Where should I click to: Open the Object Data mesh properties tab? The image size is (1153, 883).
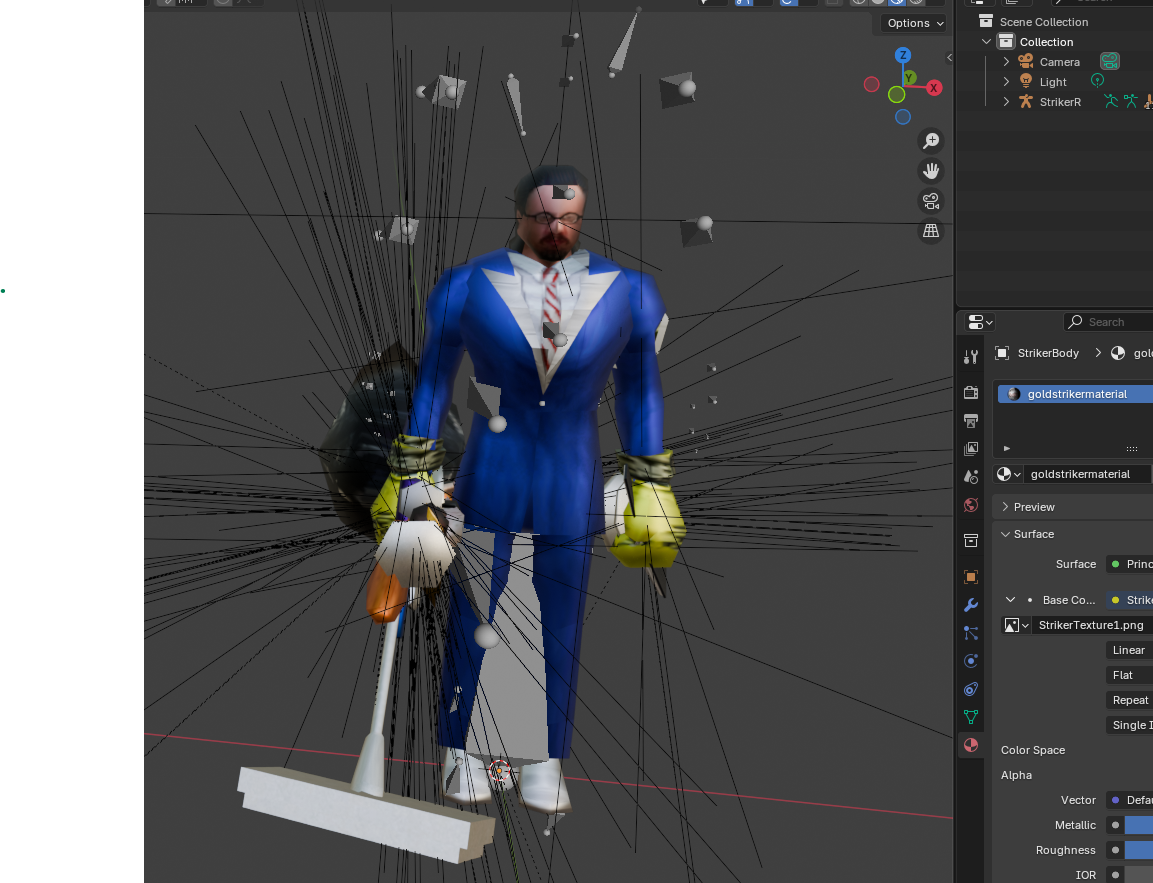971,717
